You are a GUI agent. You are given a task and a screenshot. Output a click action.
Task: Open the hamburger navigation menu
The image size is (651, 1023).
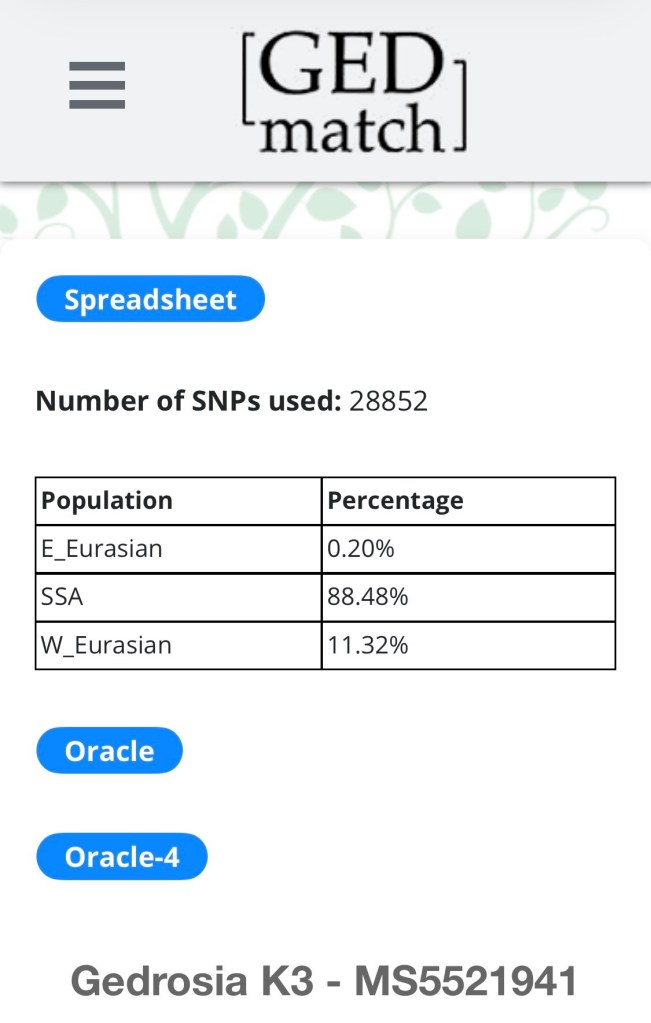(x=97, y=85)
